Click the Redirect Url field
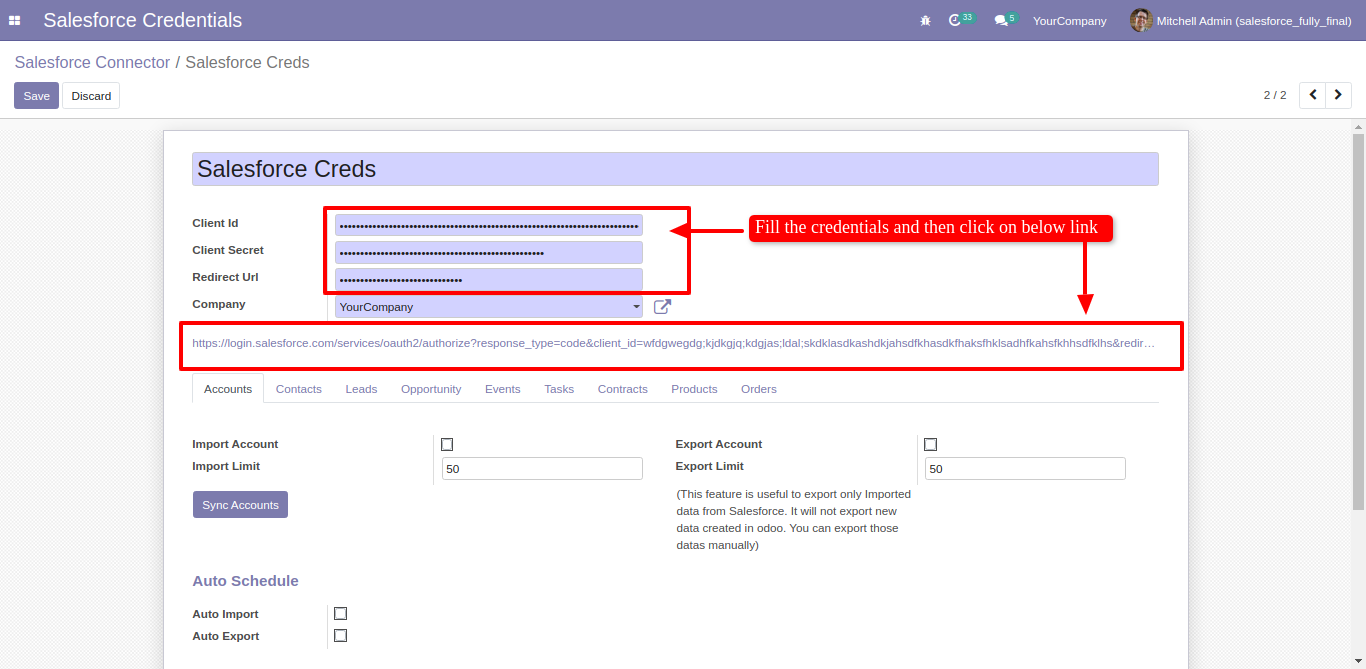Screen dimensions: 1366x669 pos(489,280)
